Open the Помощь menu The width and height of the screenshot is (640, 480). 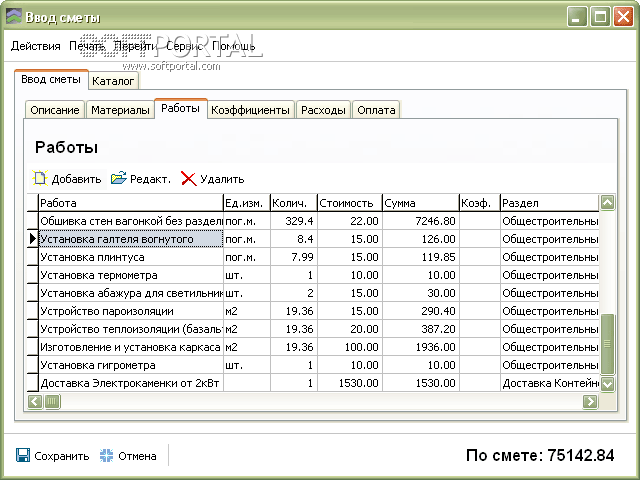click(233, 46)
